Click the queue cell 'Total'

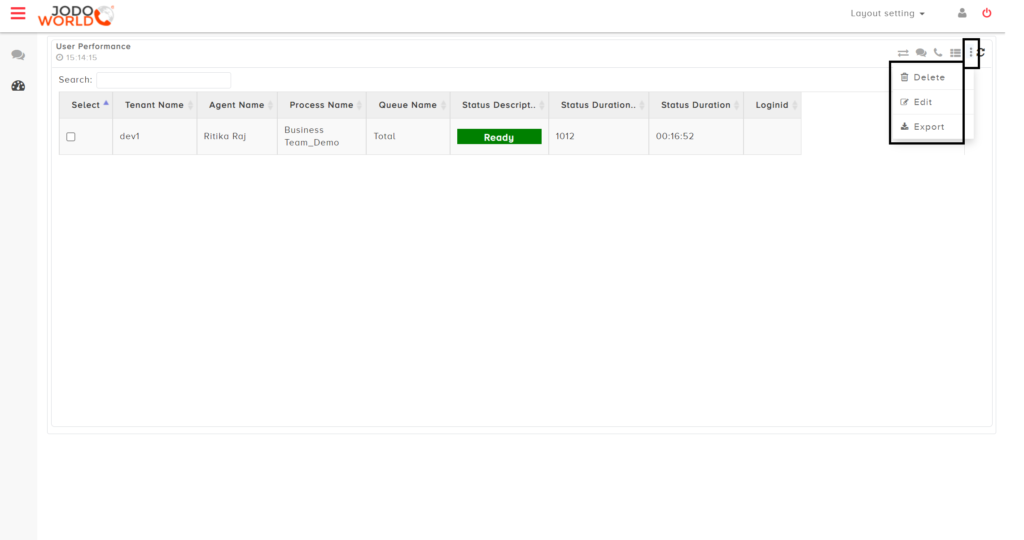(385, 136)
